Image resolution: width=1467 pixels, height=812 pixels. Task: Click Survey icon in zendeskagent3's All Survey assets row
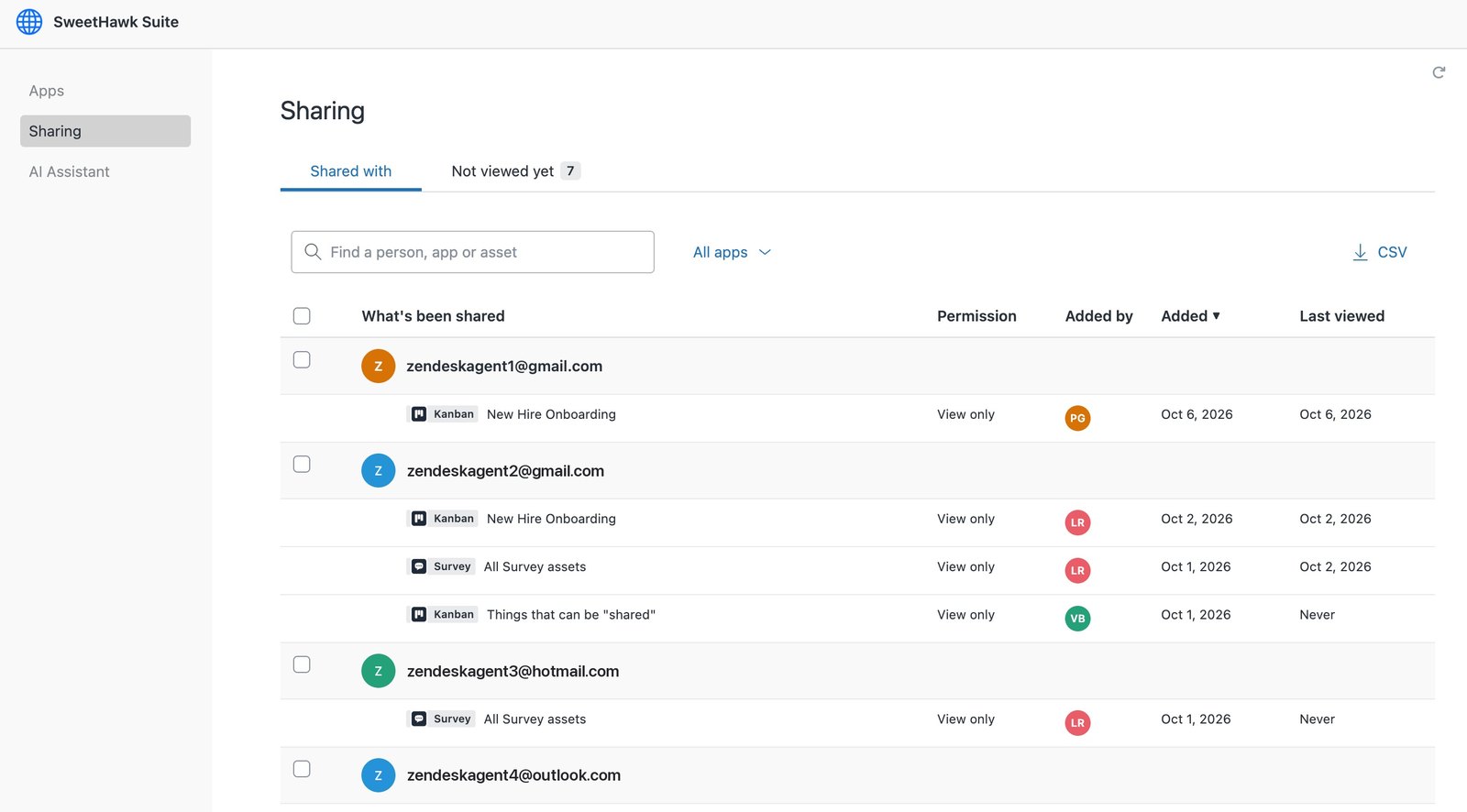pos(419,719)
